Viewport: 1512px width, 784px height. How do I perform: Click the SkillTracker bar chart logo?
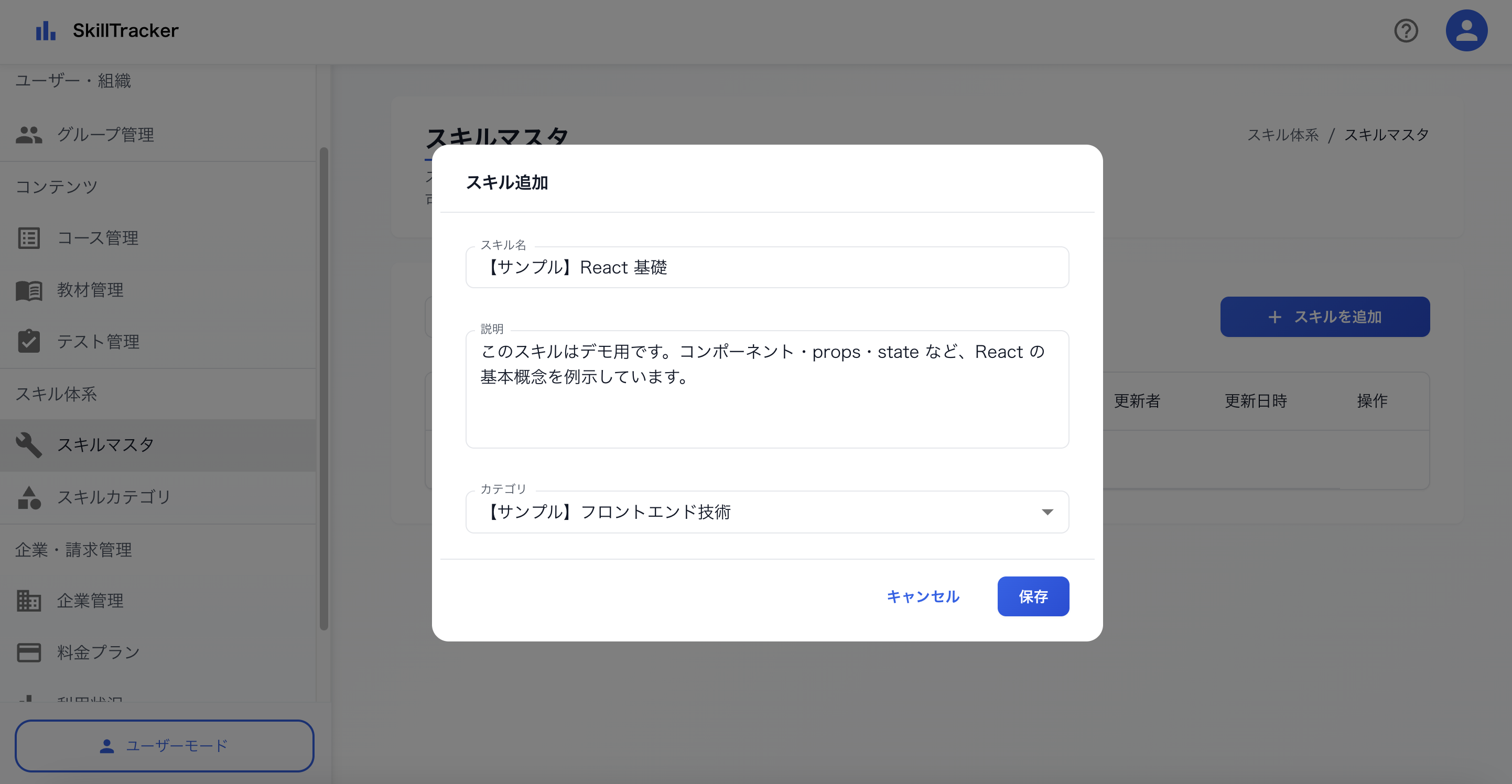(45, 30)
